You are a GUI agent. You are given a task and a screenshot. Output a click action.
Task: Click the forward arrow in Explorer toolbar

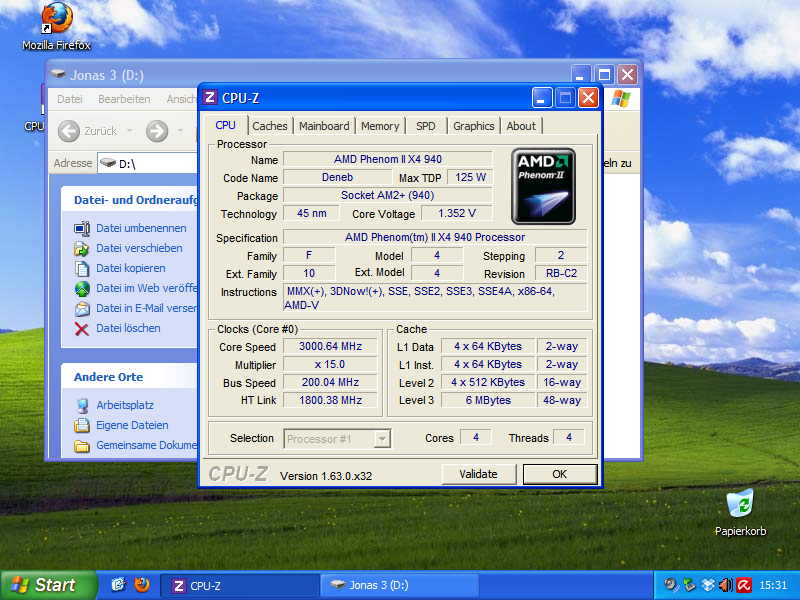[x=157, y=131]
